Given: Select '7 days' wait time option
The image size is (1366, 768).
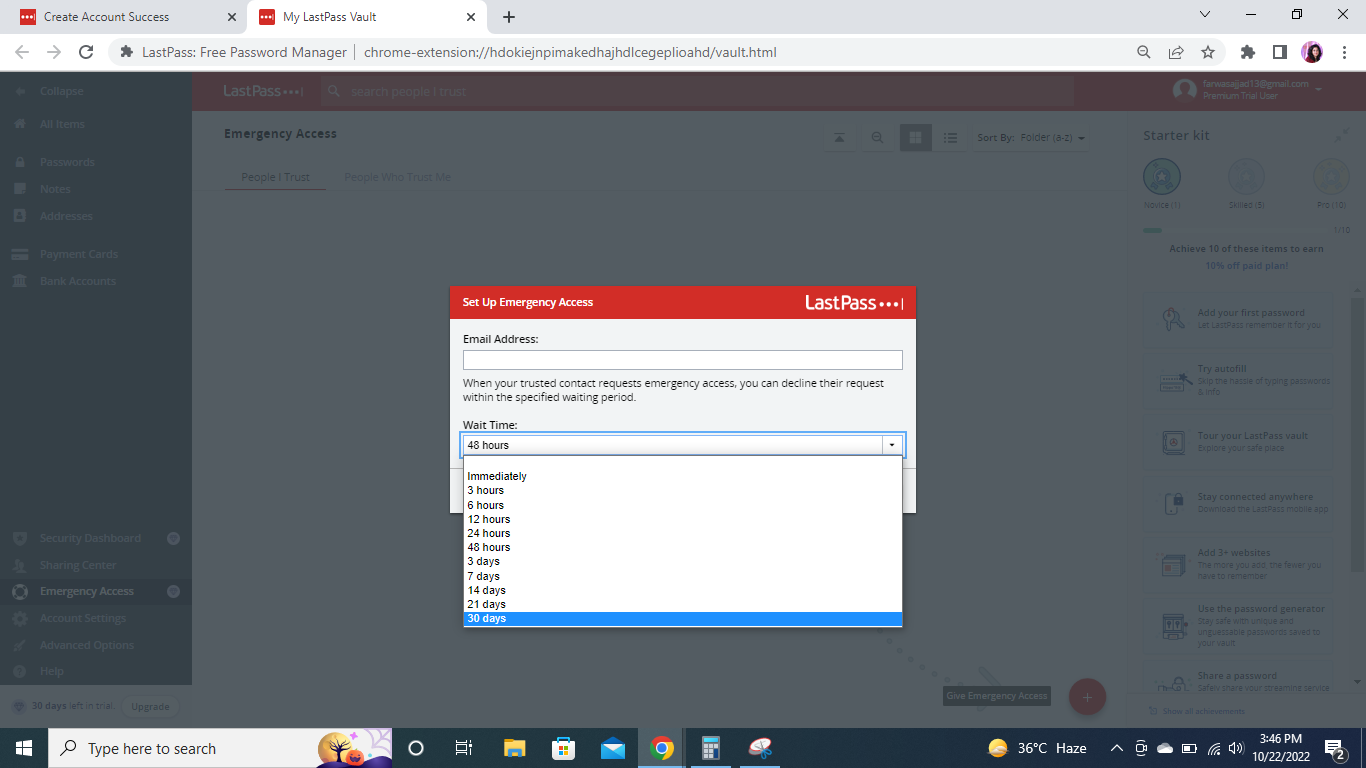Looking at the screenshot, I should point(682,576).
